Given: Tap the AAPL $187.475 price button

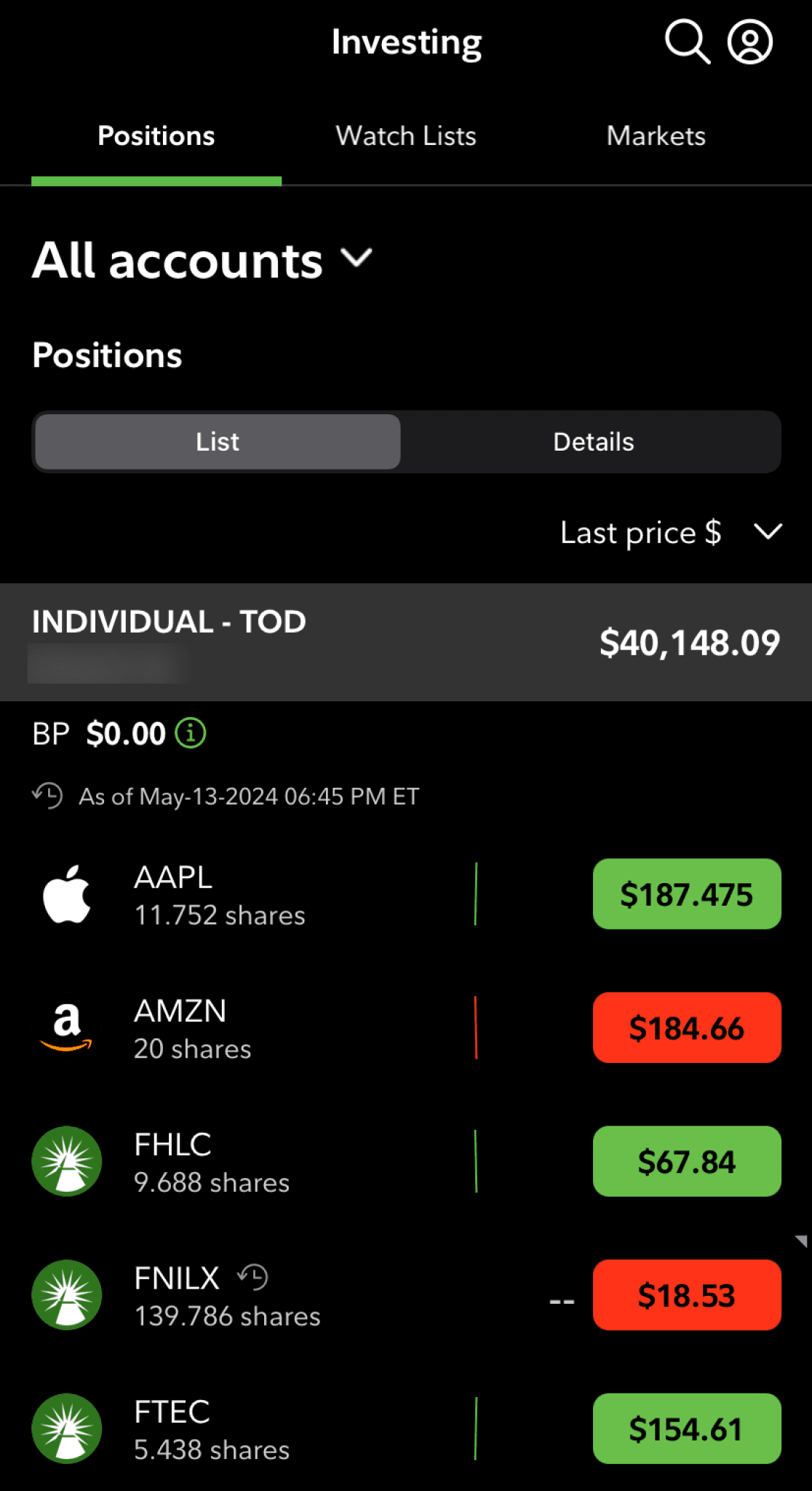Looking at the screenshot, I should point(686,895).
